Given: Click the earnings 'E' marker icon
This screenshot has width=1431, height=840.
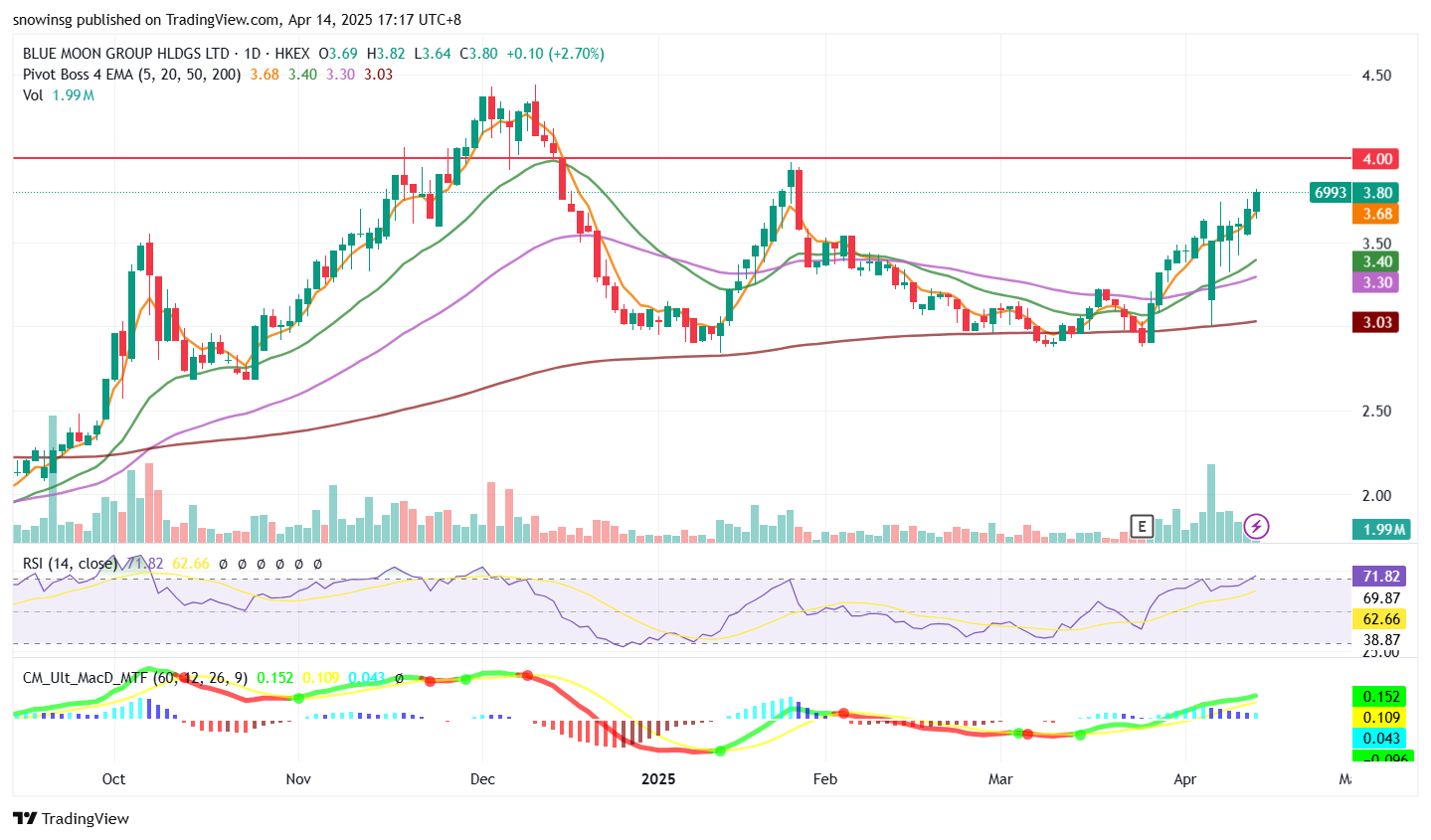Looking at the screenshot, I should 1142,526.
